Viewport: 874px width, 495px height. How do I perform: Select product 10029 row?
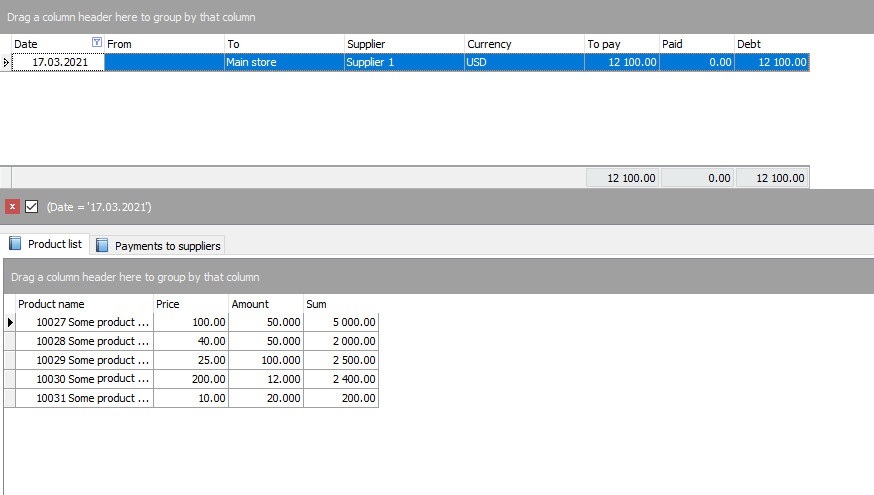point(93,360)
